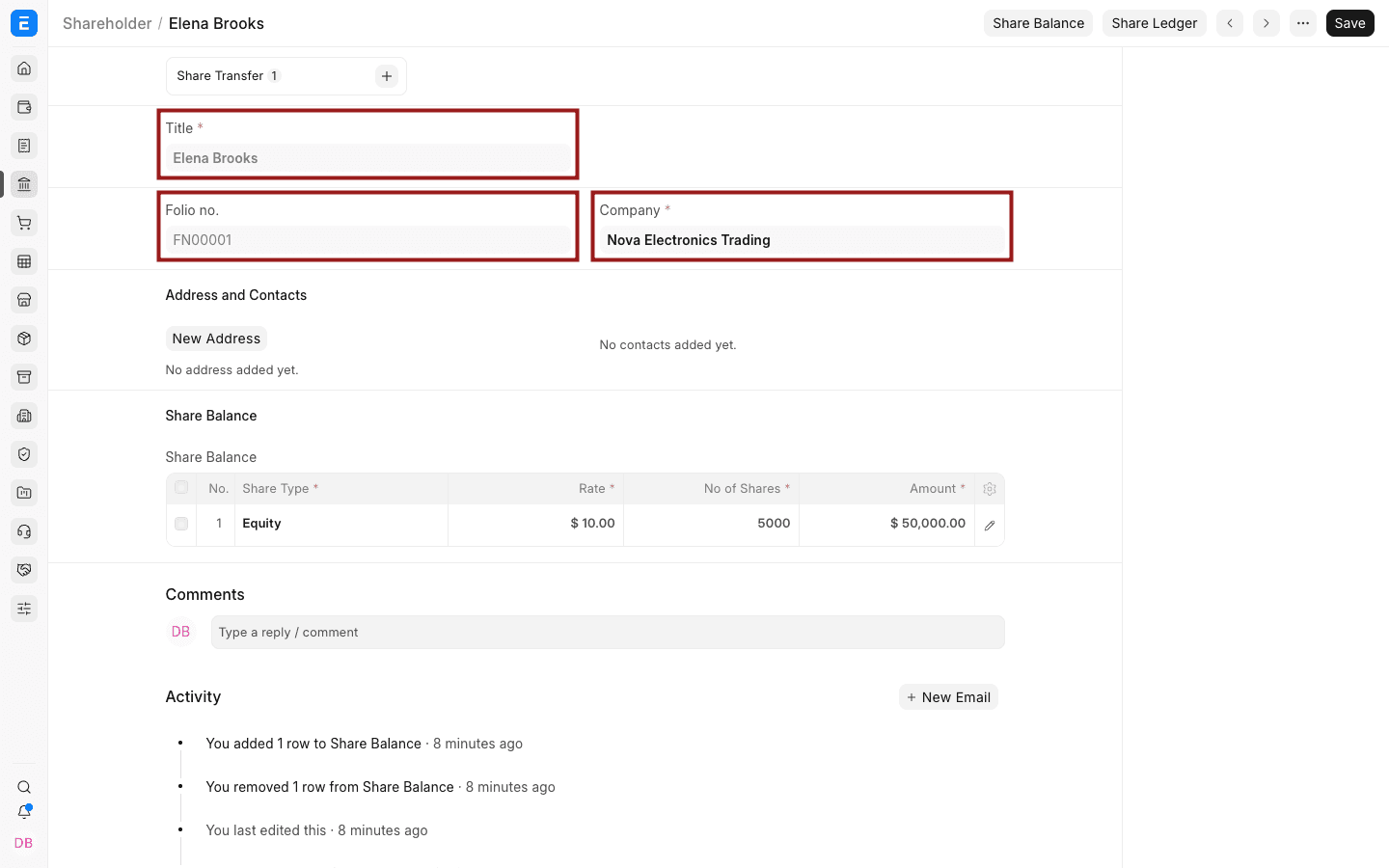Open Share Balance table column settings gear
Screen dimensions: 1389x868
pos(990,489)
